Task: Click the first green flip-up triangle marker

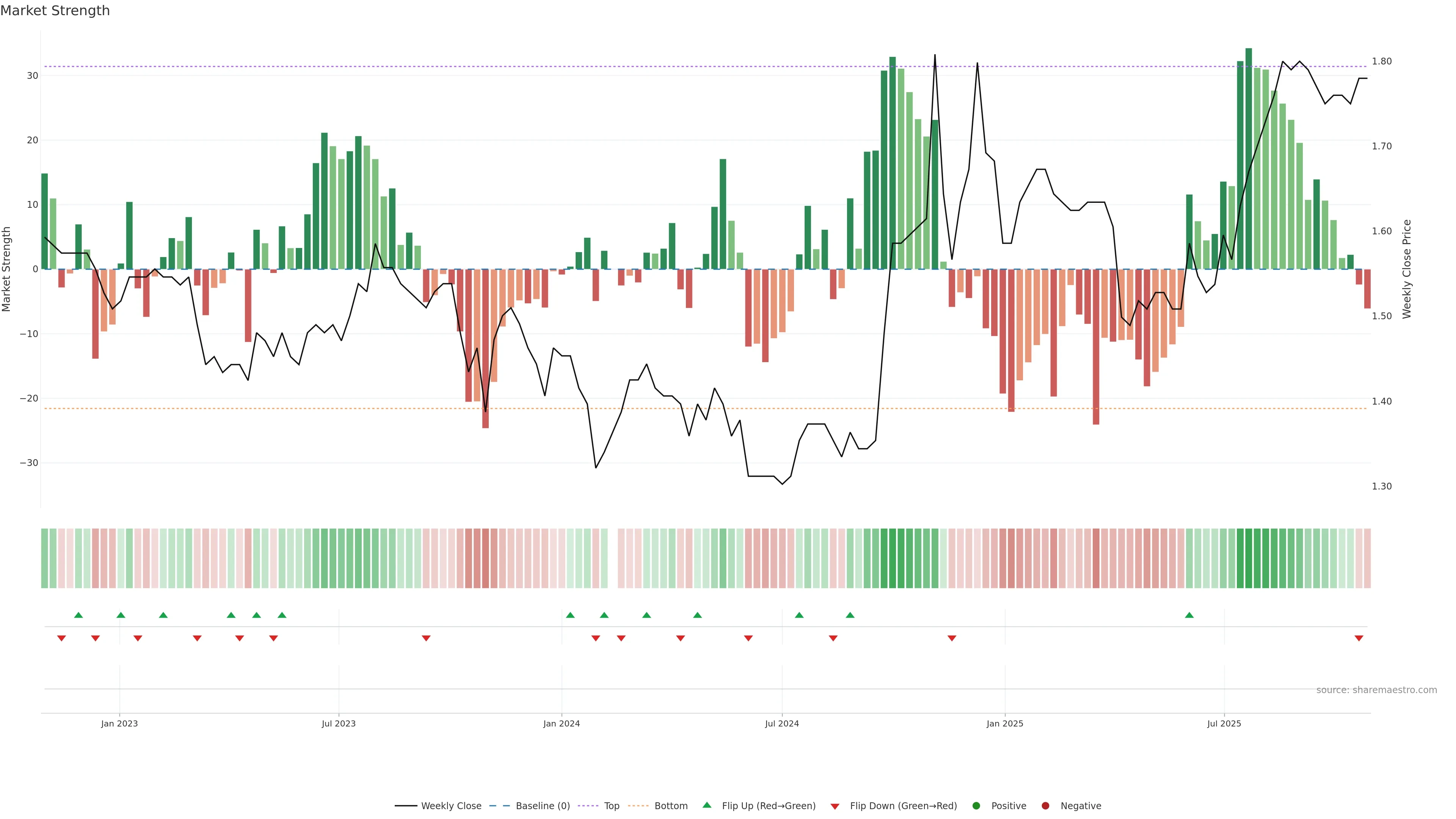Action: 78,615
